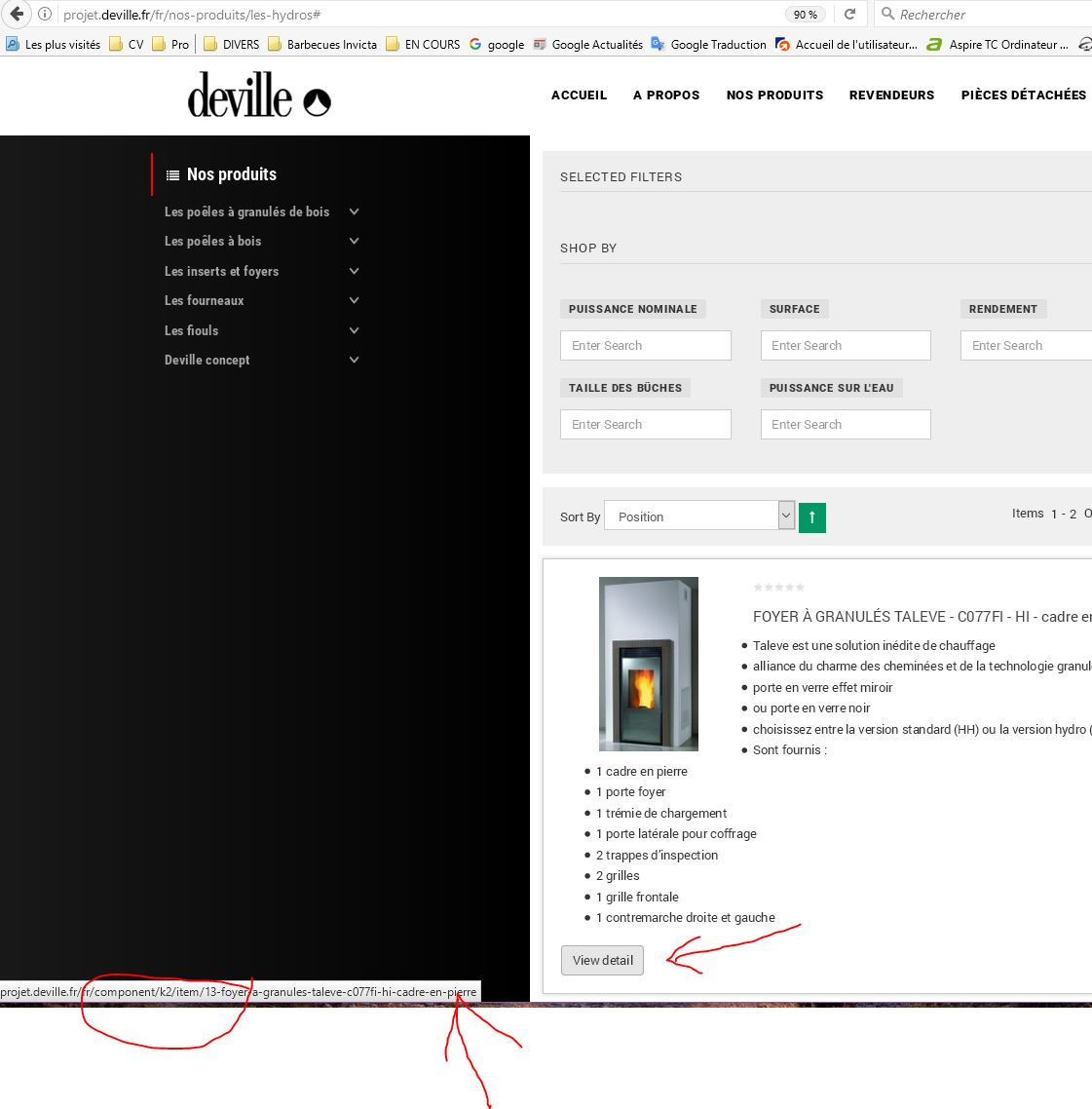Open the Google Traduction bookmark
The image size is (1092, 1109).
[x=708, y=44]
